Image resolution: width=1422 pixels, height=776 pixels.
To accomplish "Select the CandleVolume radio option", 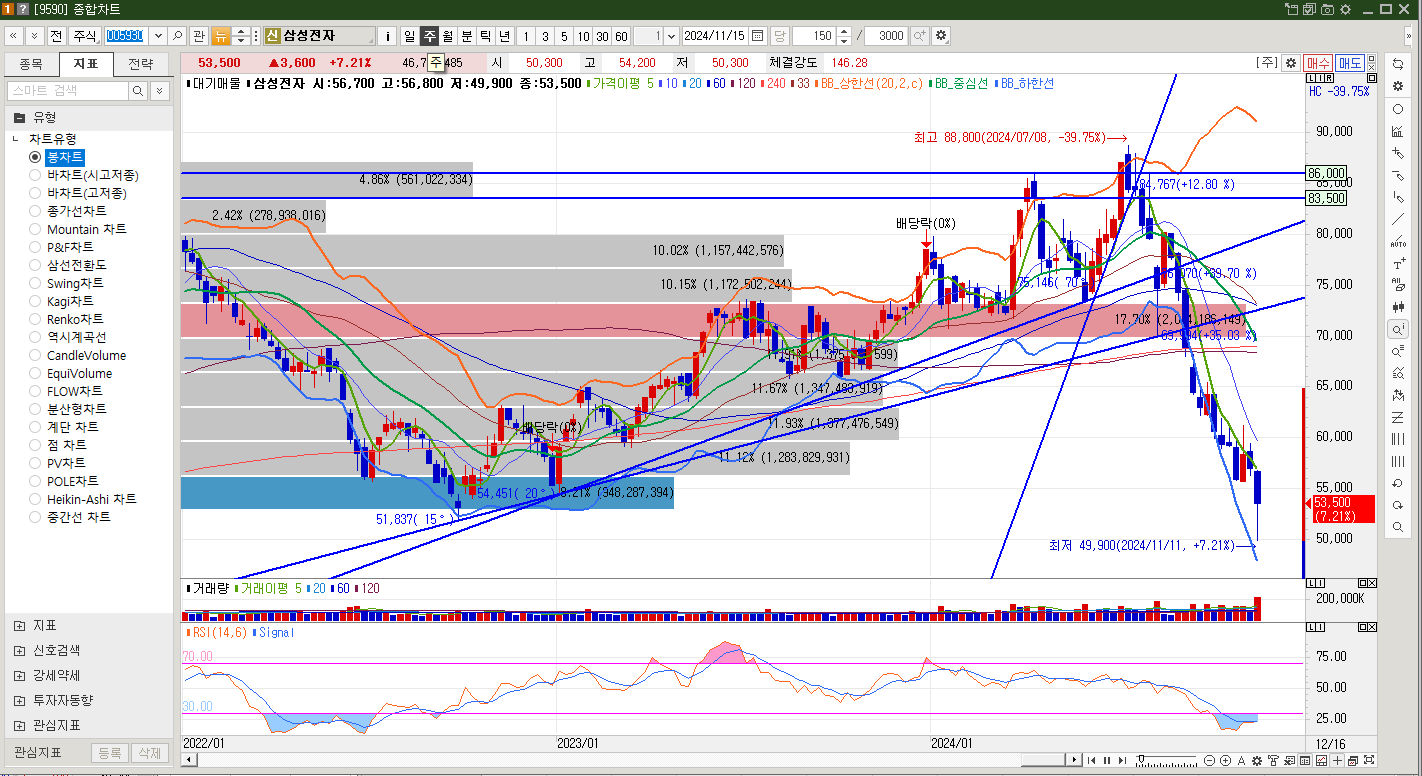I will coord(35,355).
